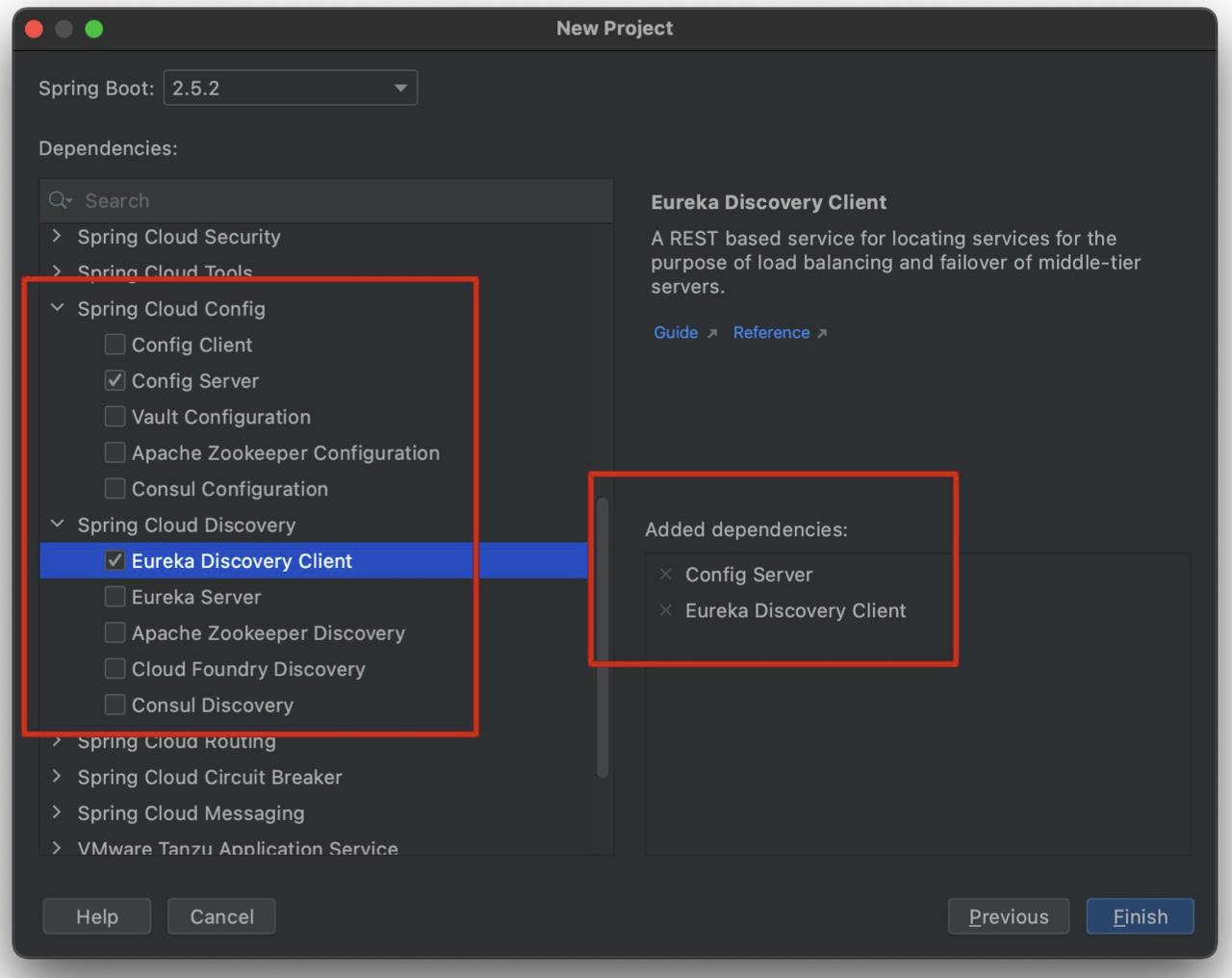Click the Help button

(97, 916)
